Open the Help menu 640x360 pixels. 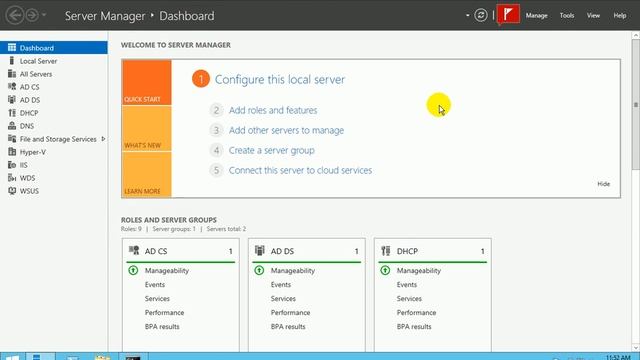[620, 16]
